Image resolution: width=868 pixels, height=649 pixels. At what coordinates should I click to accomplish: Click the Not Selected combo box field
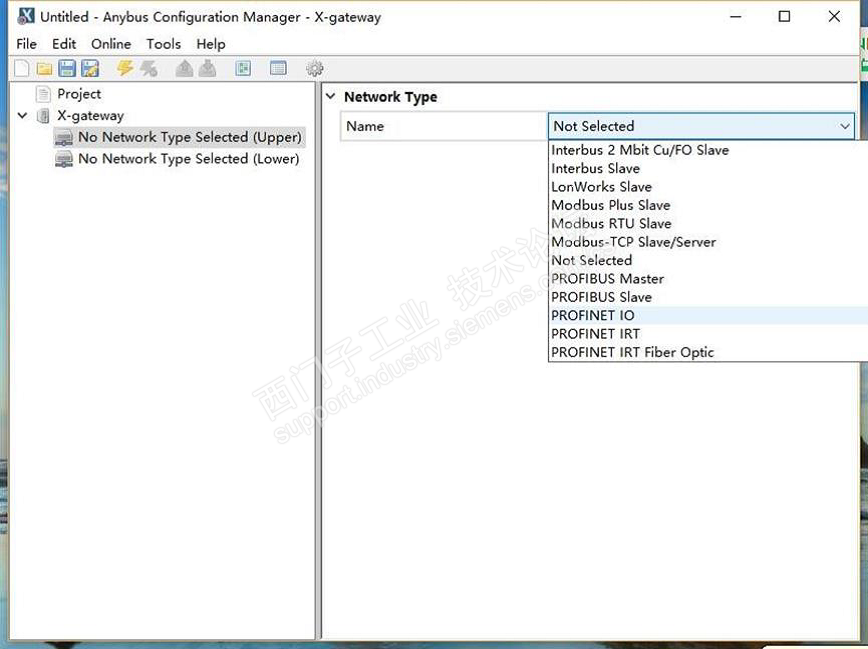coord(701,126)
